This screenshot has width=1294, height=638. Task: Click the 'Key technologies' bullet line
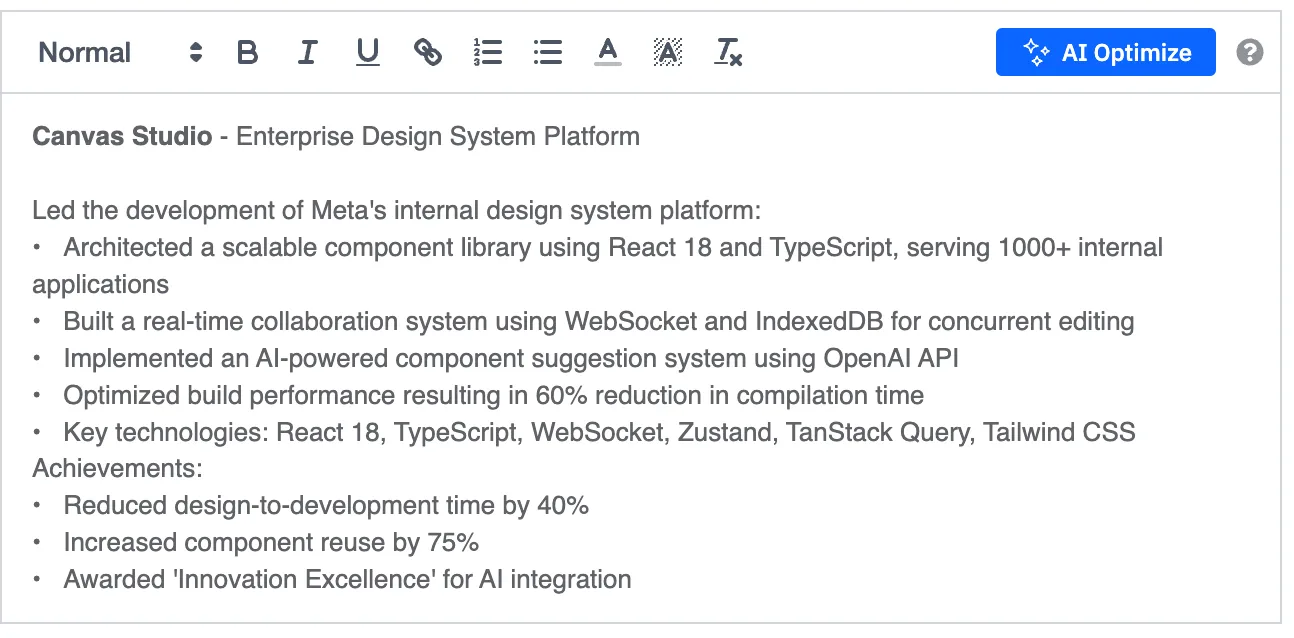point(599,432)
